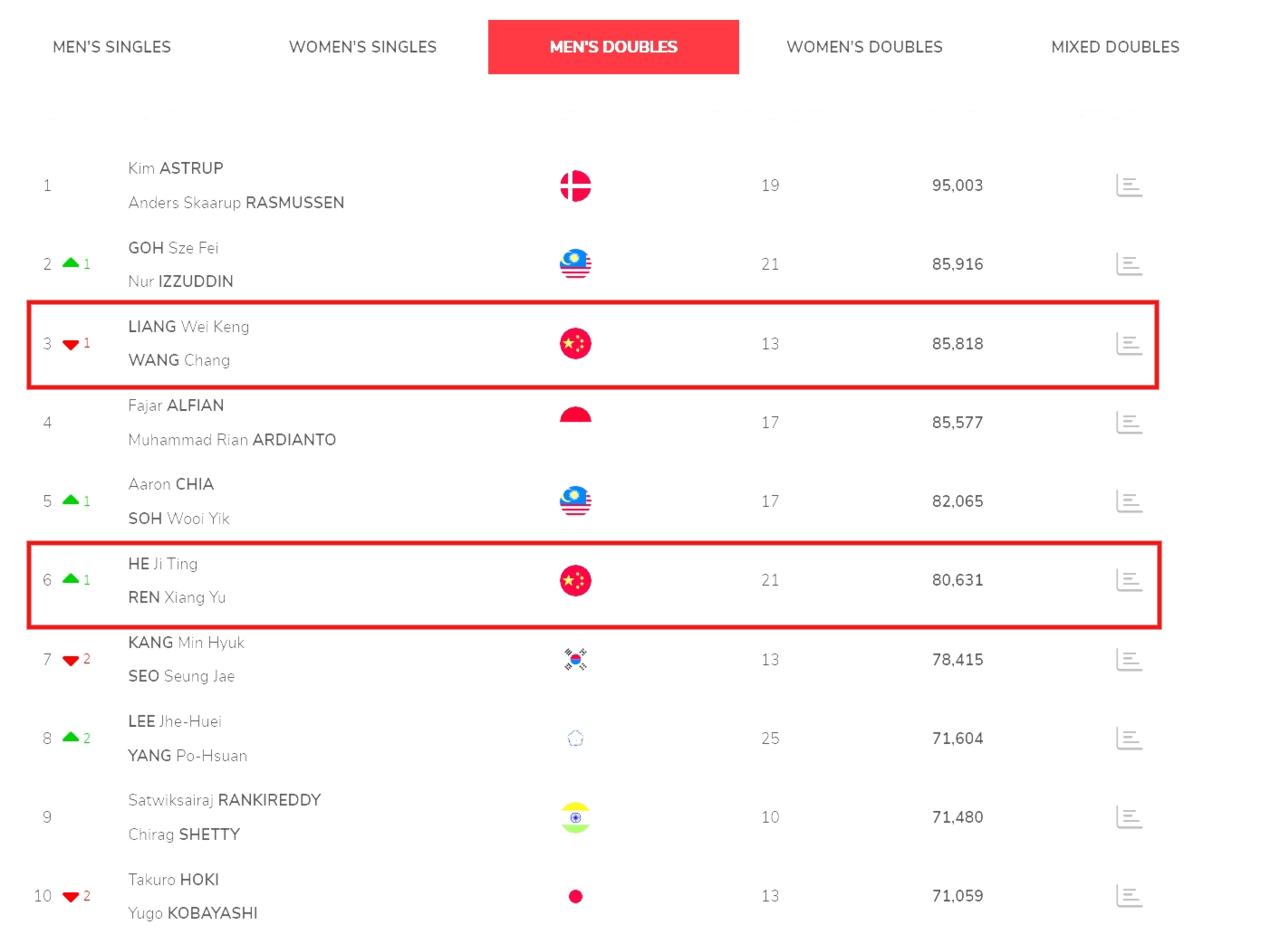
Task: Open player link Aaron CHIA
Action: 171,484
